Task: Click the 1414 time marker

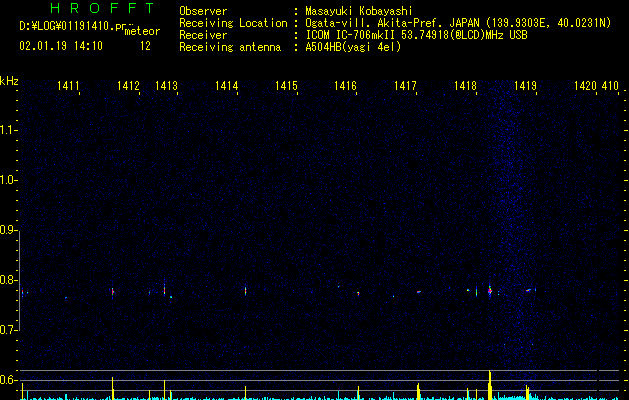Action: pos(226,85)
